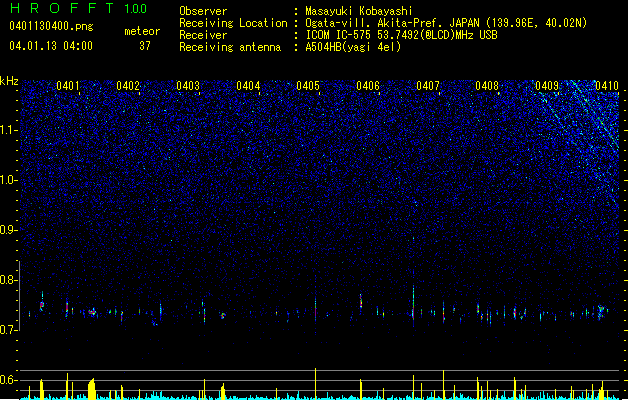The height and width of the screenshot is (400, 629).
Task: Click the kHz axis unit label
Action: click(x=9, y=81)
